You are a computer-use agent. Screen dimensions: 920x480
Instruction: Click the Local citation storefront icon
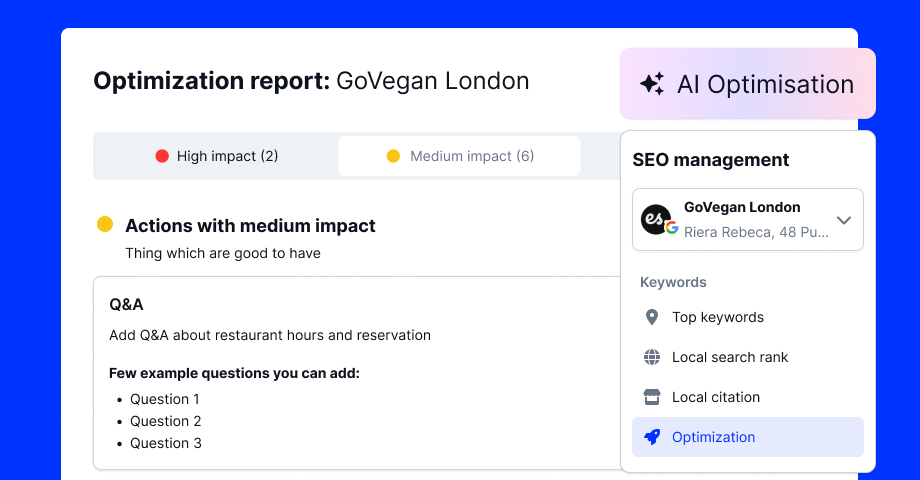(x=652, y=397)
